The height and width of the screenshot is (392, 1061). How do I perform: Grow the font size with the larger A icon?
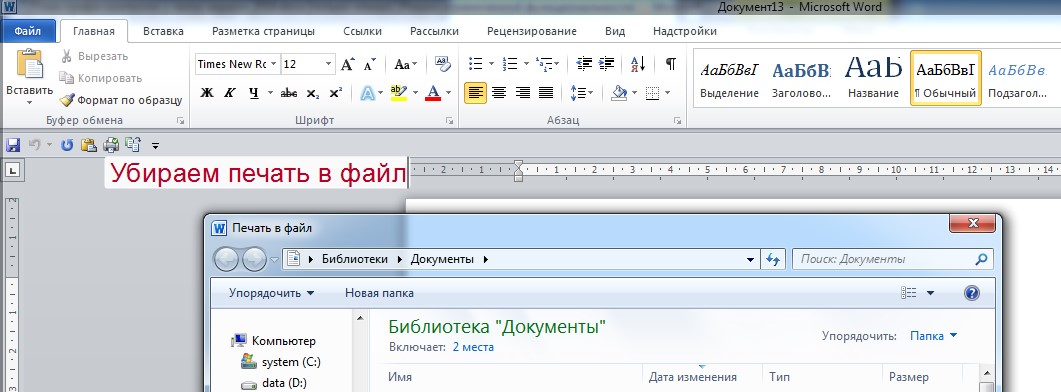347,64
